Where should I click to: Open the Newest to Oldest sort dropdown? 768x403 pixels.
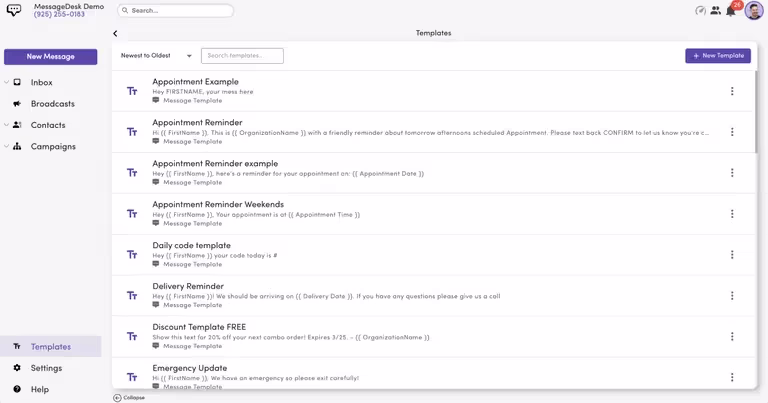[156, 56]
